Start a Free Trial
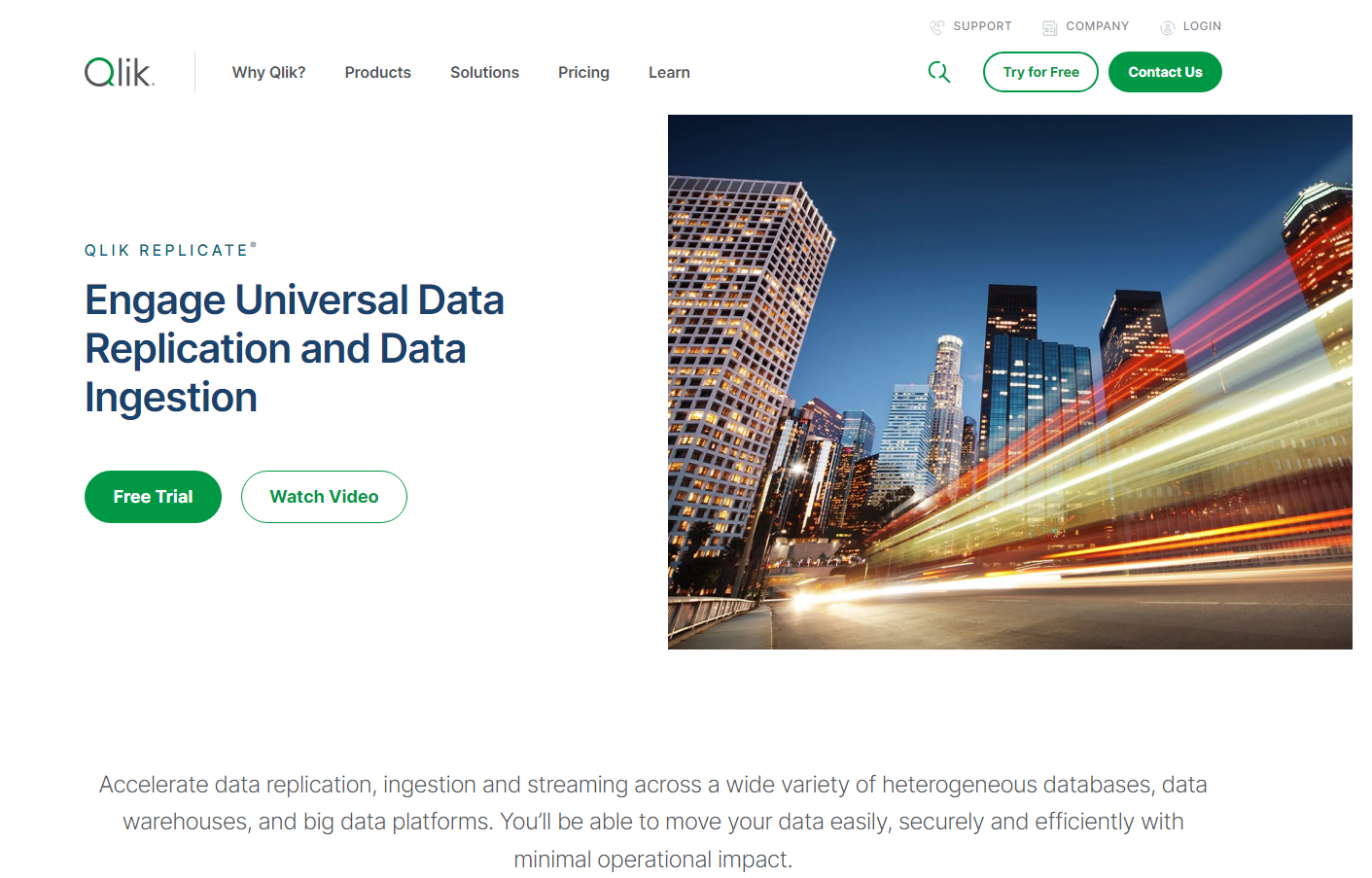Screen dimensions: 1372x878 [x=153, y=496]
